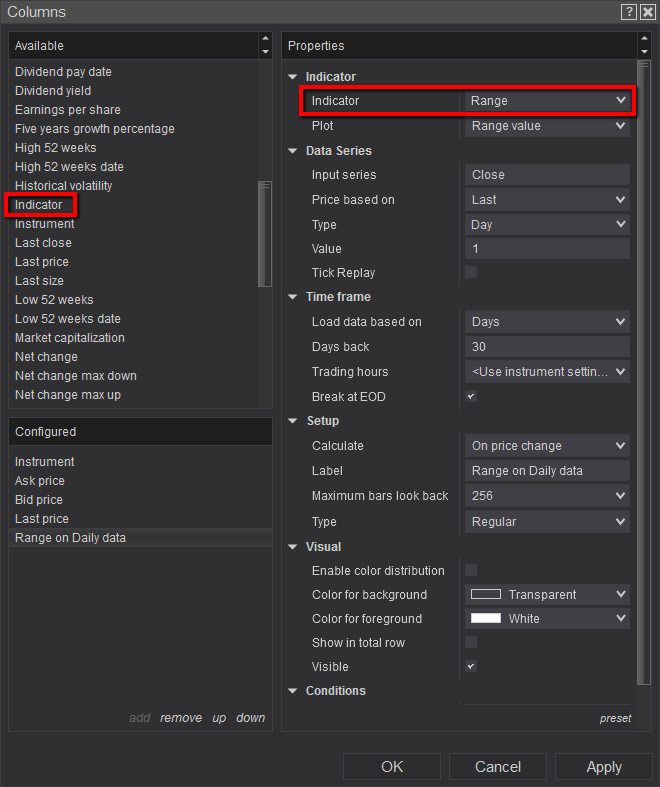Image resolution: width=660 pixels, height=787 pixels.
Task: Select Indicator in Available list
Action: 39,205
